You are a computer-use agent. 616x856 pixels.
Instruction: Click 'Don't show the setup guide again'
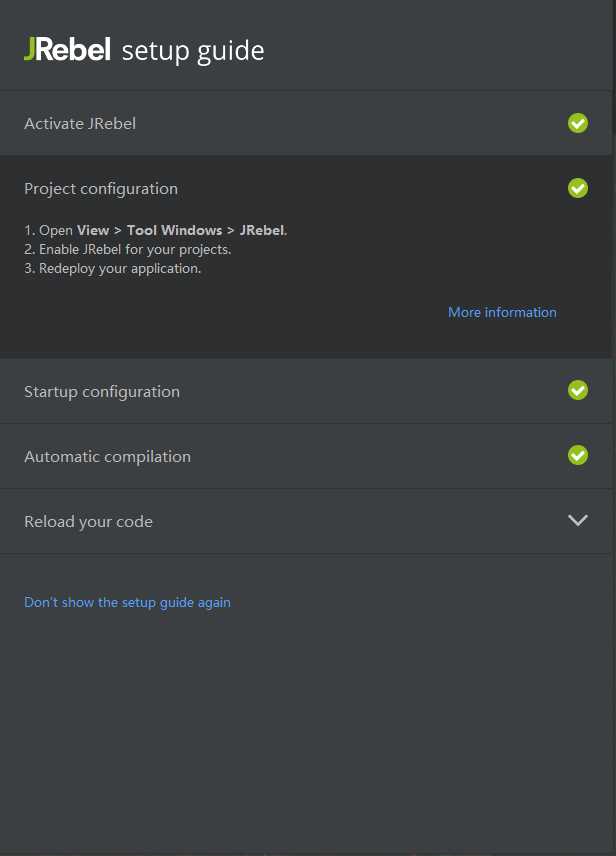pos(127,603)
